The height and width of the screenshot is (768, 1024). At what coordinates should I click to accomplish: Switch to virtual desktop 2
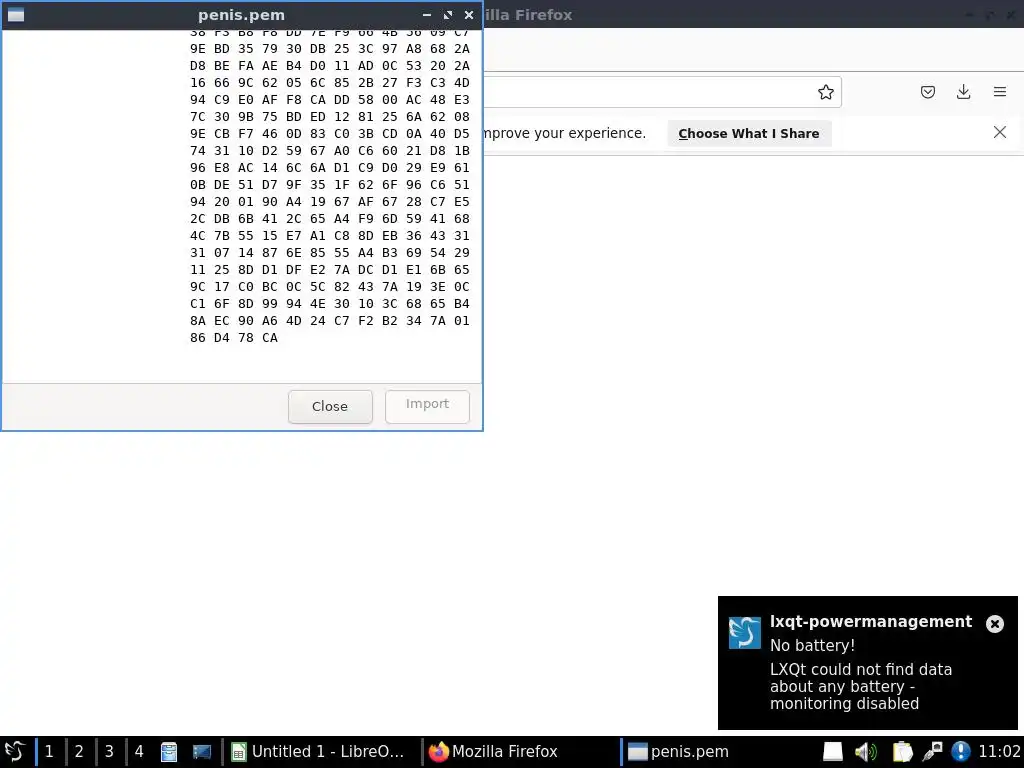79,752
